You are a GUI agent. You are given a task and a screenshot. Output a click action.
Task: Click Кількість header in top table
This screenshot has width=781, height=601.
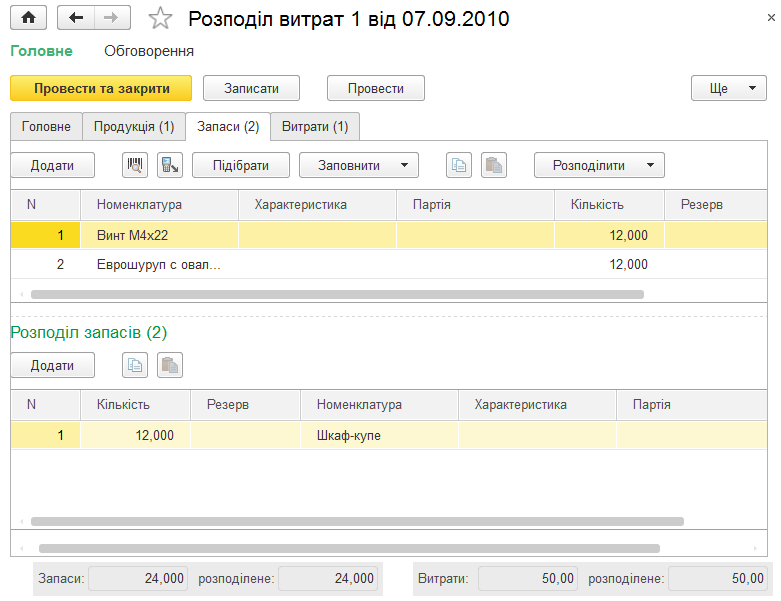point(609,205)
